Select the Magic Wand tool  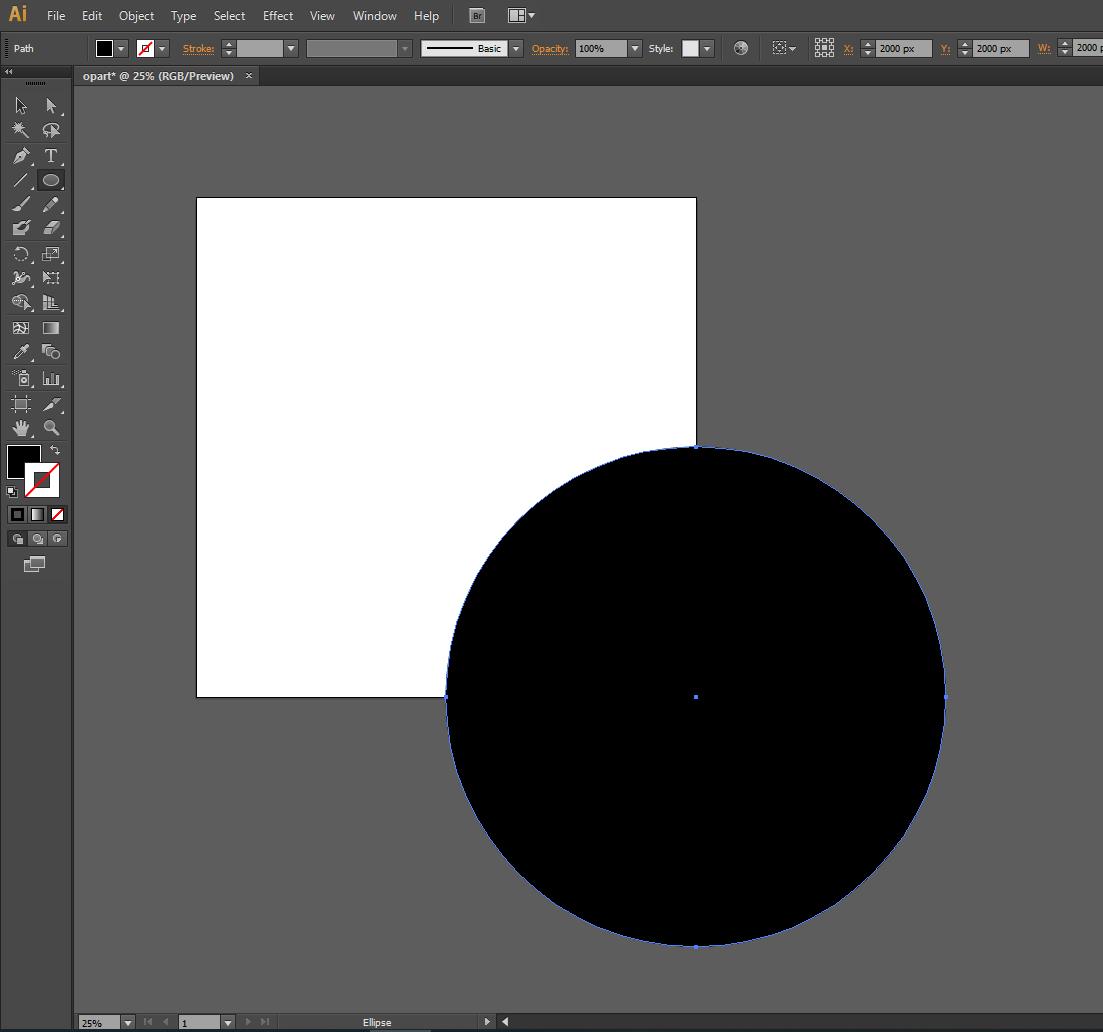(20, 130)
